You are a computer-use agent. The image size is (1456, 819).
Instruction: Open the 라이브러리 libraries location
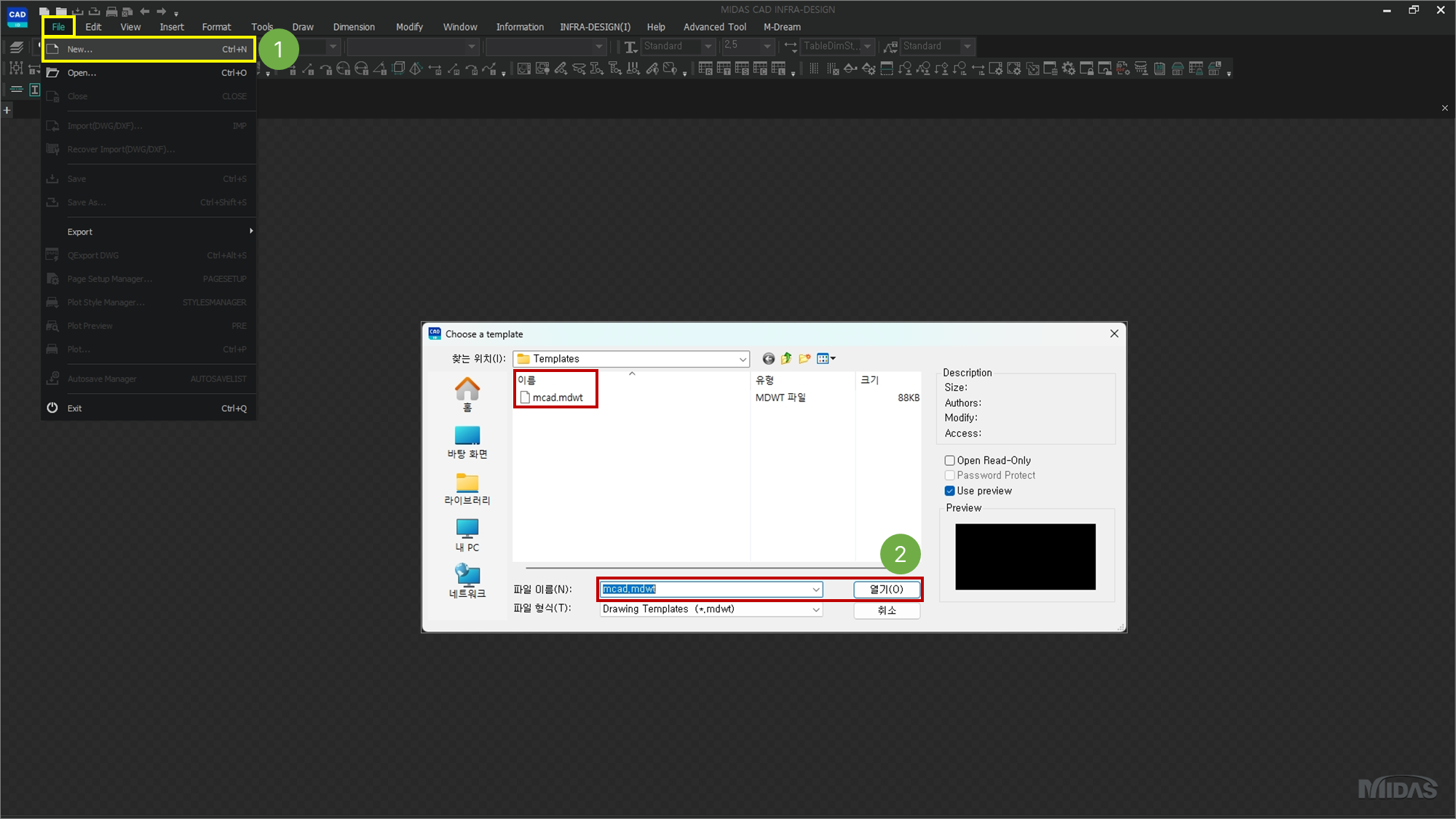pos(467,488)
